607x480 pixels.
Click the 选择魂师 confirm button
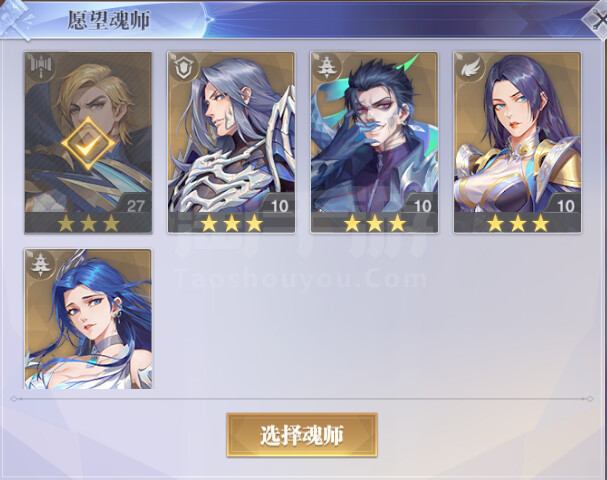(x=302, y=435)
